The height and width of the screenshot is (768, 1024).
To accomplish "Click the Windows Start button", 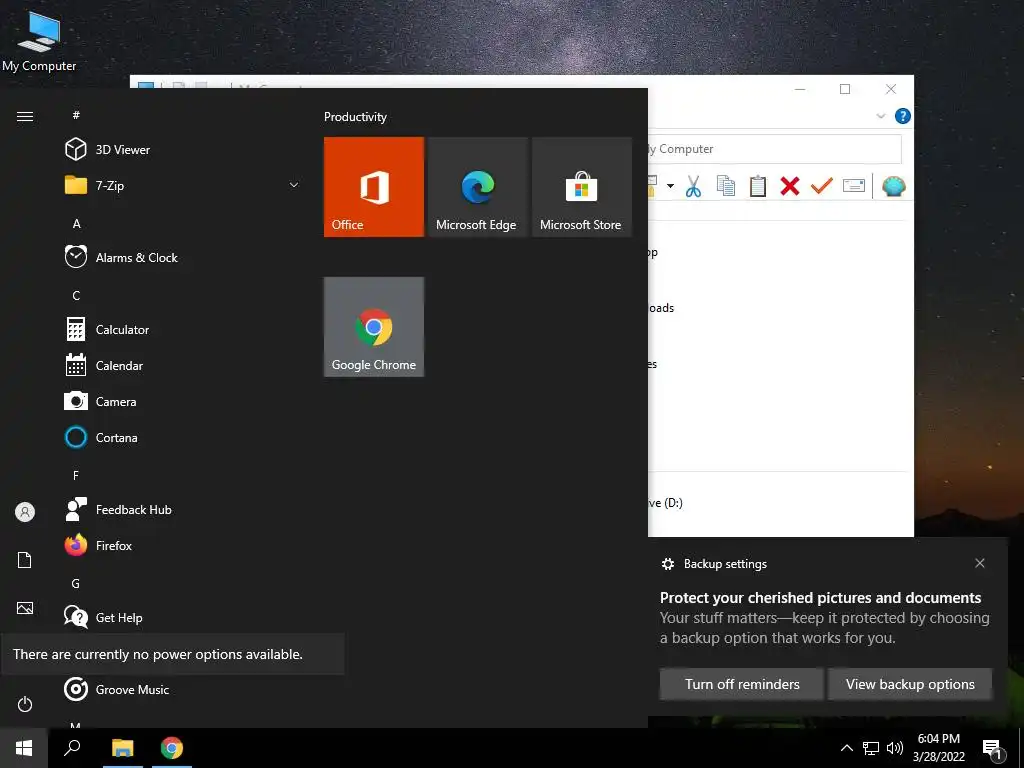I will coord(24,748).
